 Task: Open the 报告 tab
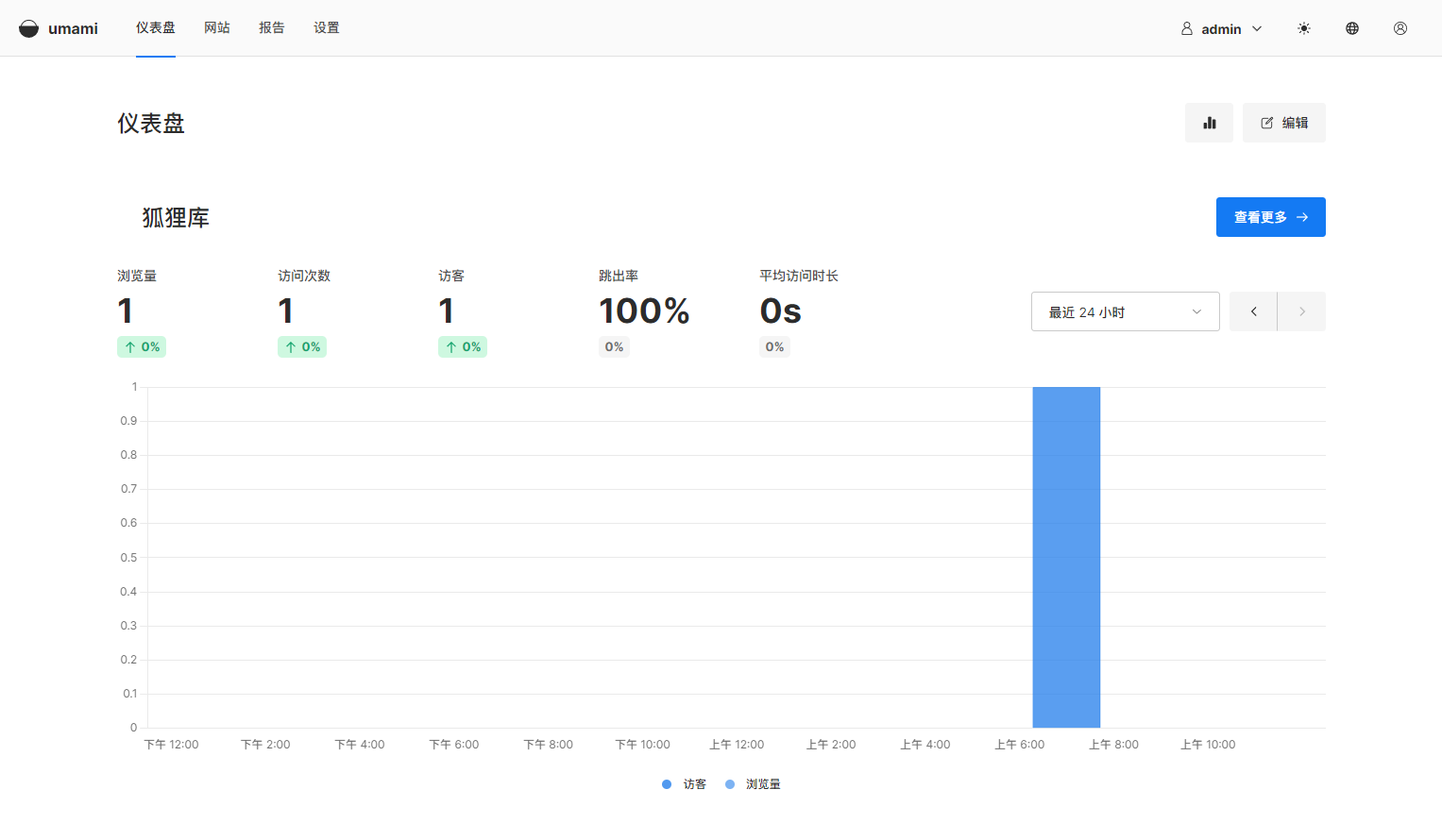tap(272, 28)
